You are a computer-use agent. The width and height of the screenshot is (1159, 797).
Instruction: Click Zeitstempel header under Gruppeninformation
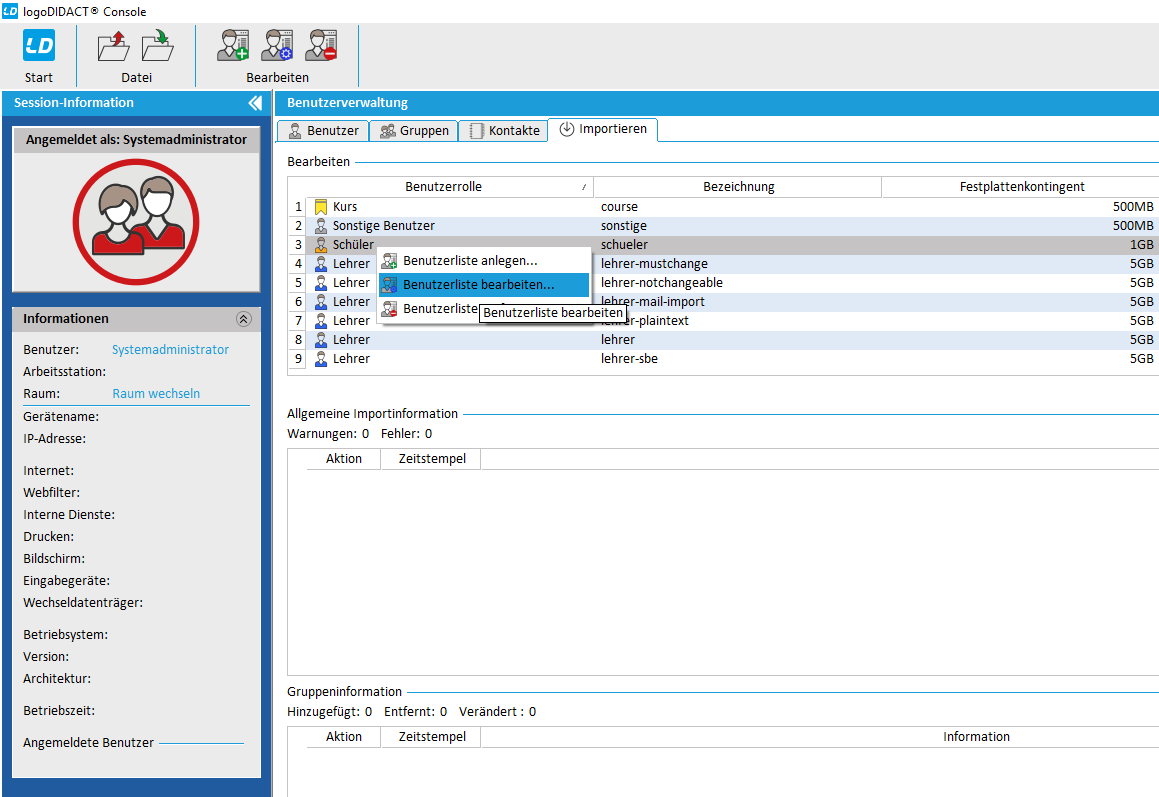(432, 737)
